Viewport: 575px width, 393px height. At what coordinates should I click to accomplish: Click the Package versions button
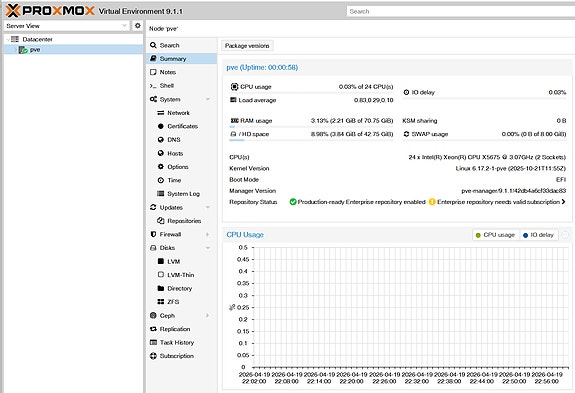(x=247, y=46)
